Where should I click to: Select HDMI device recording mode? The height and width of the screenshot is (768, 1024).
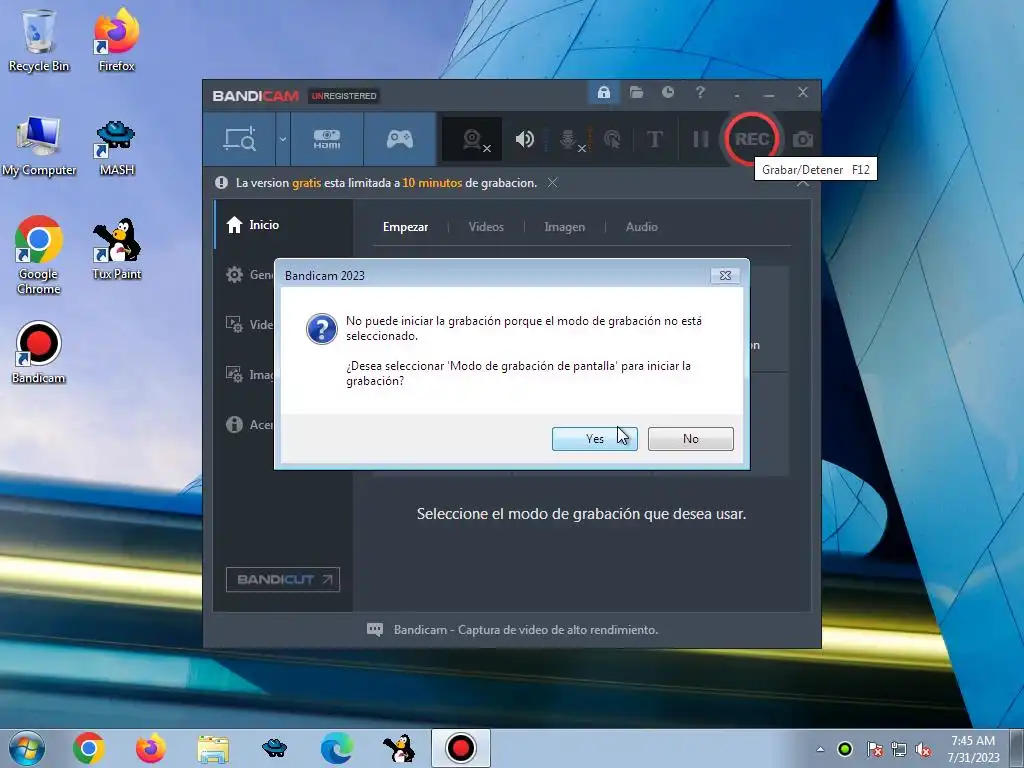point(327,139)
